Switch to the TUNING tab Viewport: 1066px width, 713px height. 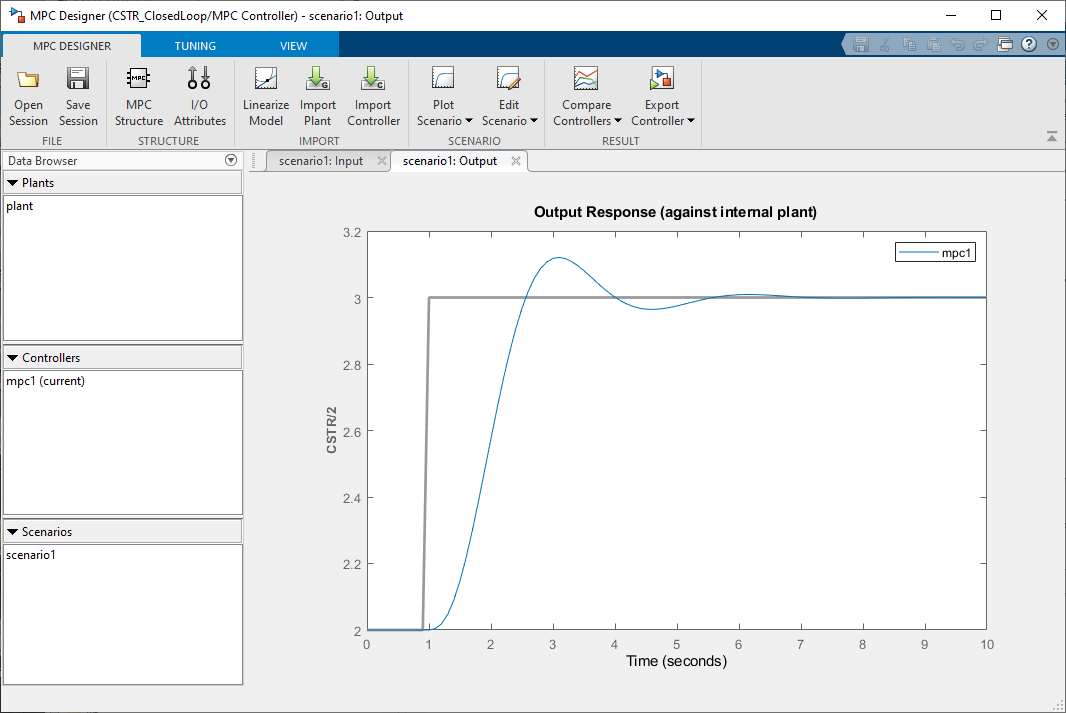click(x=195, y=46)
